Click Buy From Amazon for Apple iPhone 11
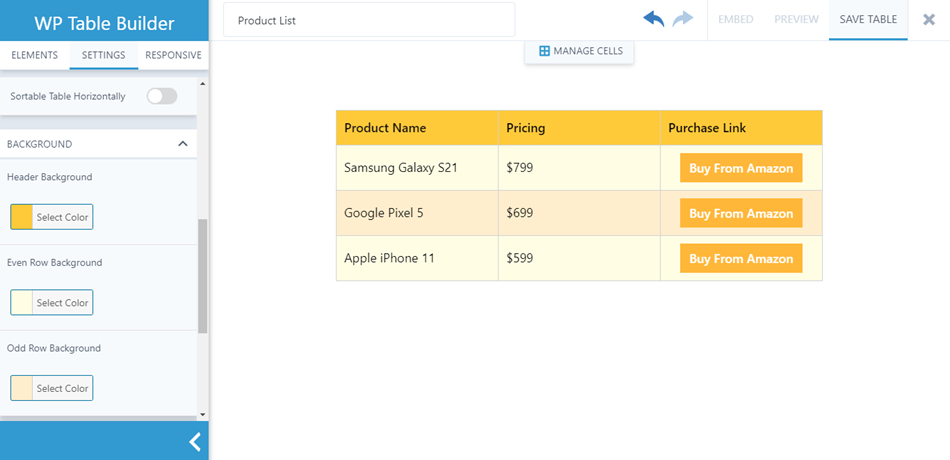 [741, 259]
